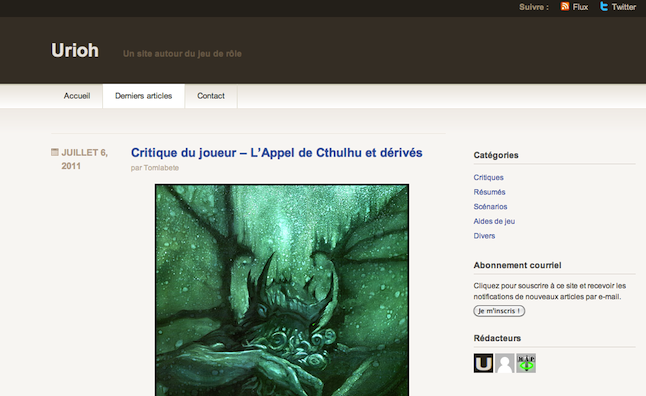Open the grey silhouette redactor avatar
Image resolution: width=646 pixels, height=396 pixels.
(x=505, y=363)
